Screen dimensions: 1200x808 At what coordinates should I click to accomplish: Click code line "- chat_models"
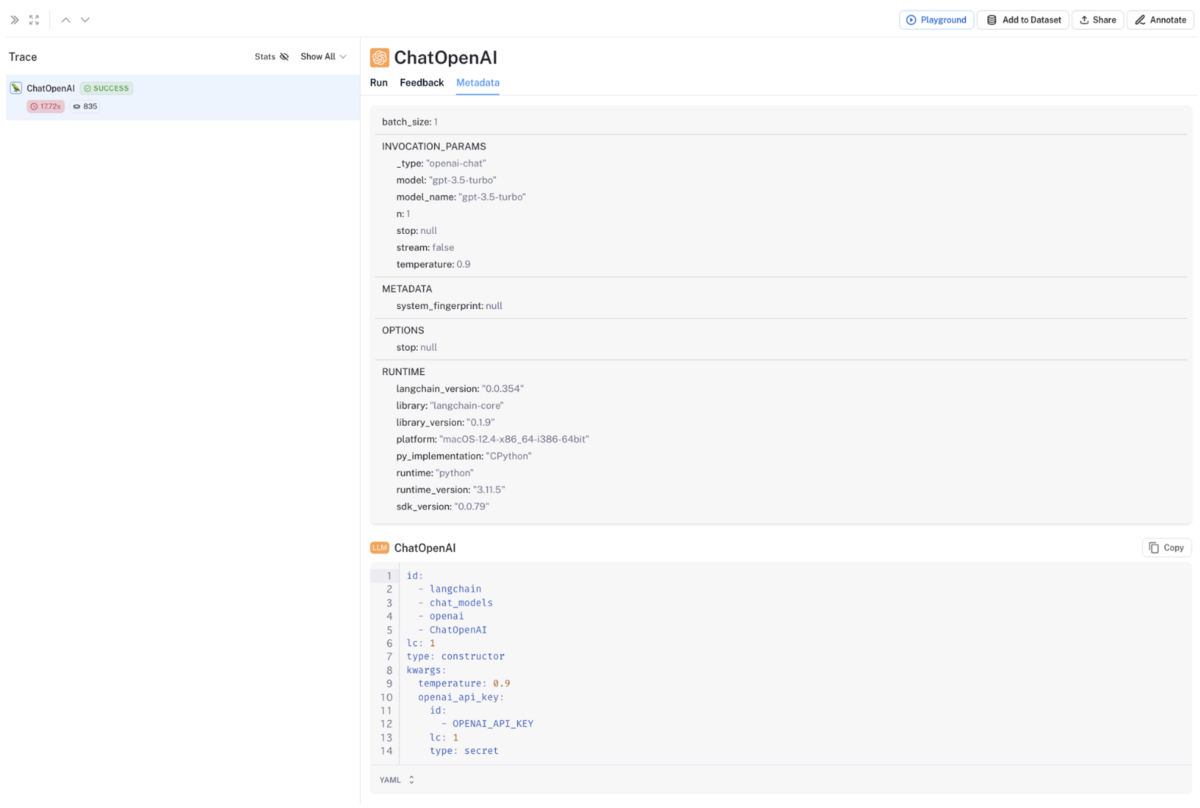pos(456,603)
